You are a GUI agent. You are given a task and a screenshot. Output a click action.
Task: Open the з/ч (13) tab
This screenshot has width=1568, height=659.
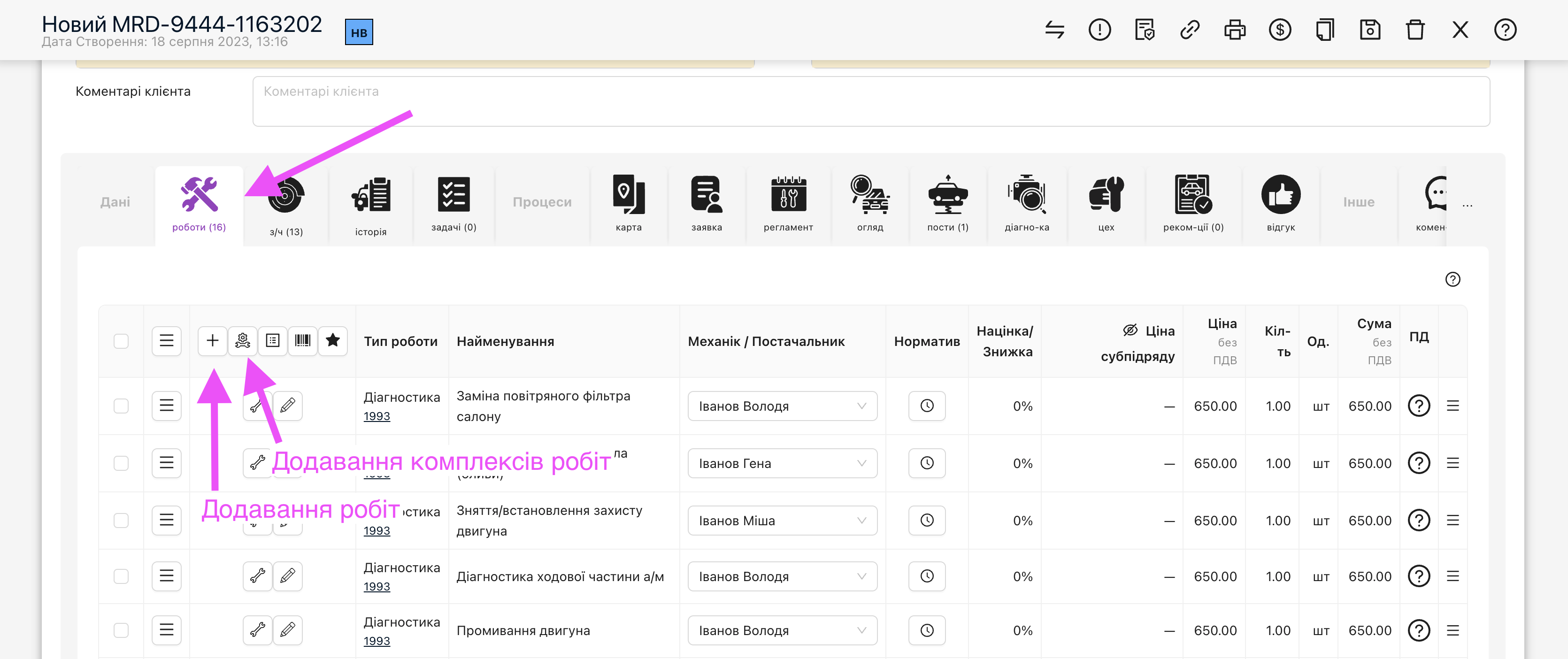pos(286,206)
